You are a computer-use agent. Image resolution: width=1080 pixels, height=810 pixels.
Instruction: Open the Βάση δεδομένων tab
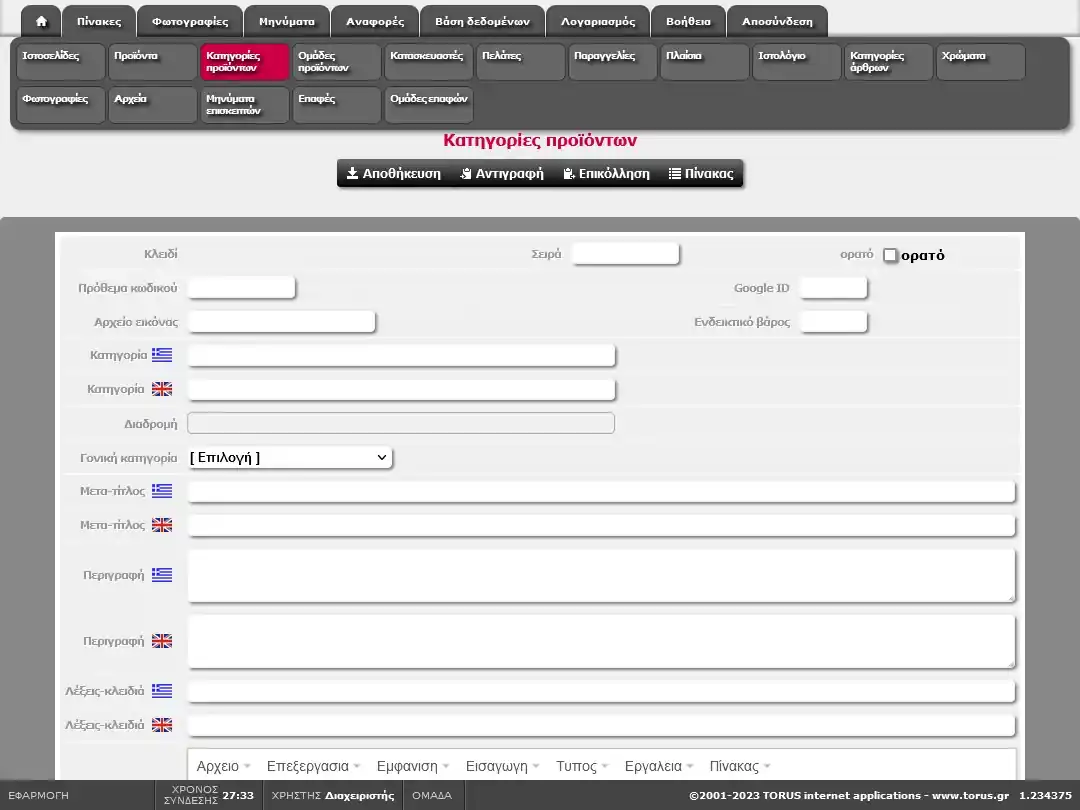(482, 21)
